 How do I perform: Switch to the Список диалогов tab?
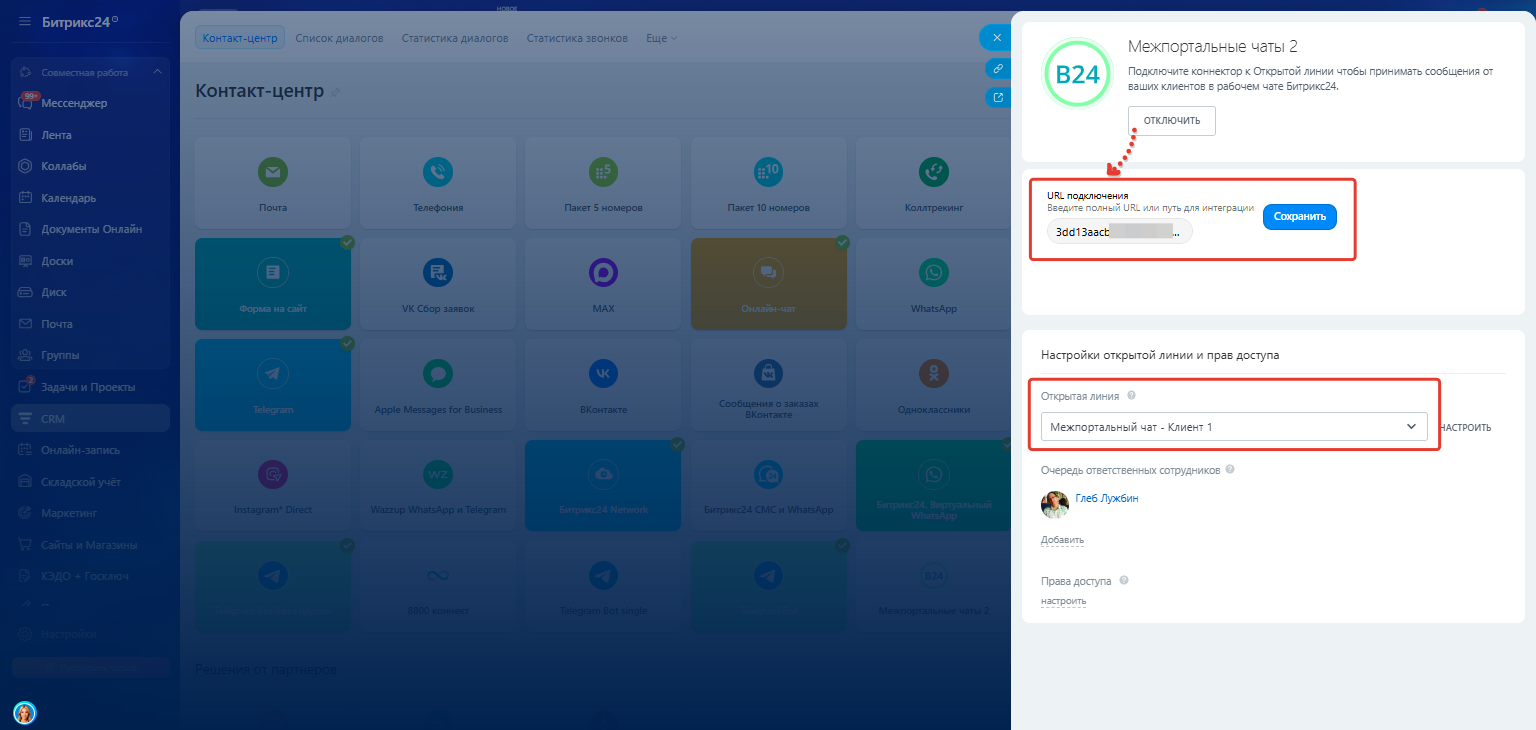point(340,38)
